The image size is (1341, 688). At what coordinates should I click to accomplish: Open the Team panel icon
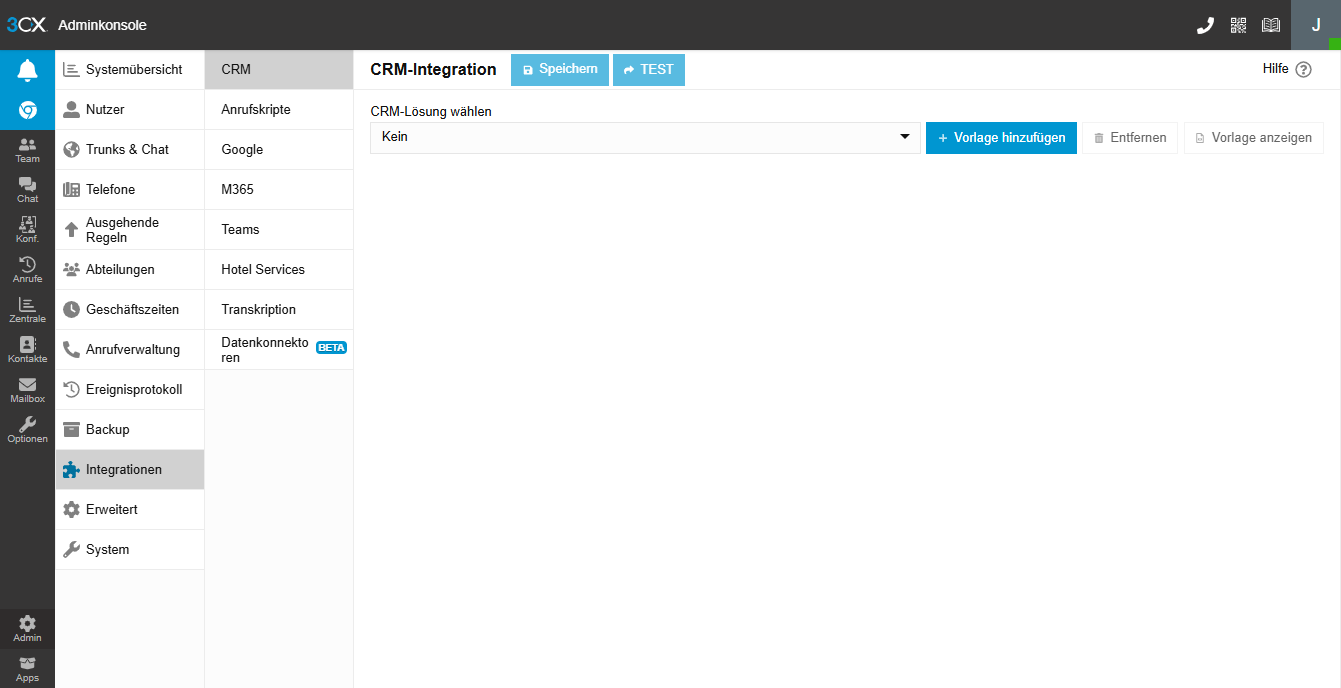[x=27, y=150]
